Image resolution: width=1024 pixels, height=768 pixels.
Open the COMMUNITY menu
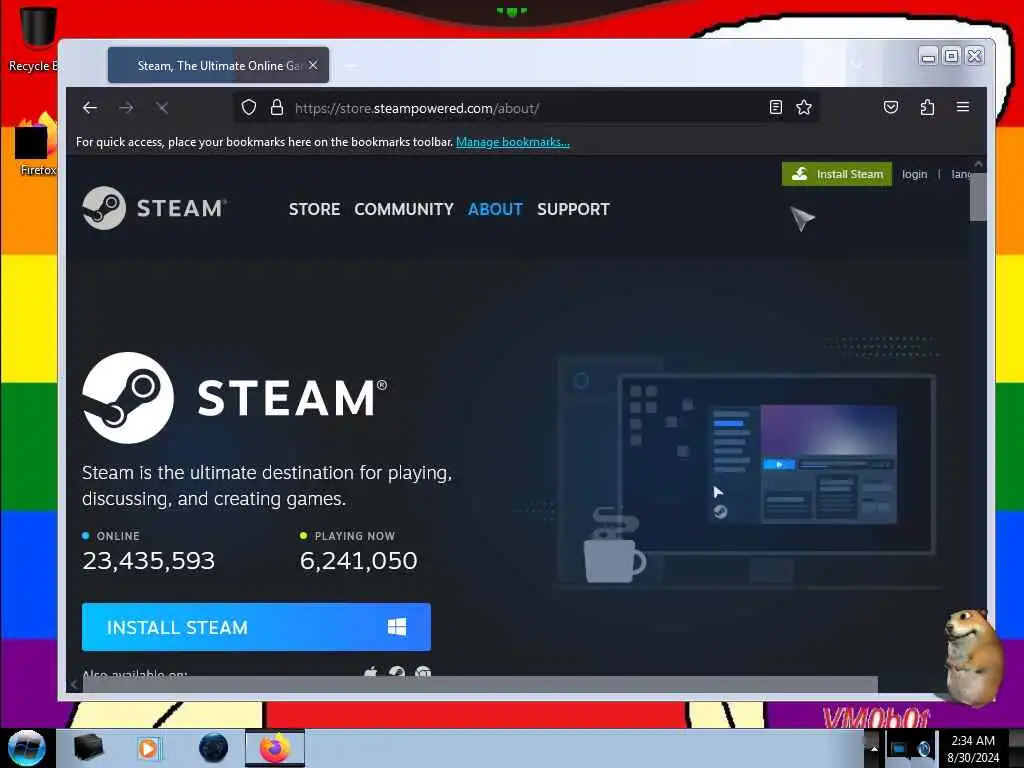(x=404, y=209)
